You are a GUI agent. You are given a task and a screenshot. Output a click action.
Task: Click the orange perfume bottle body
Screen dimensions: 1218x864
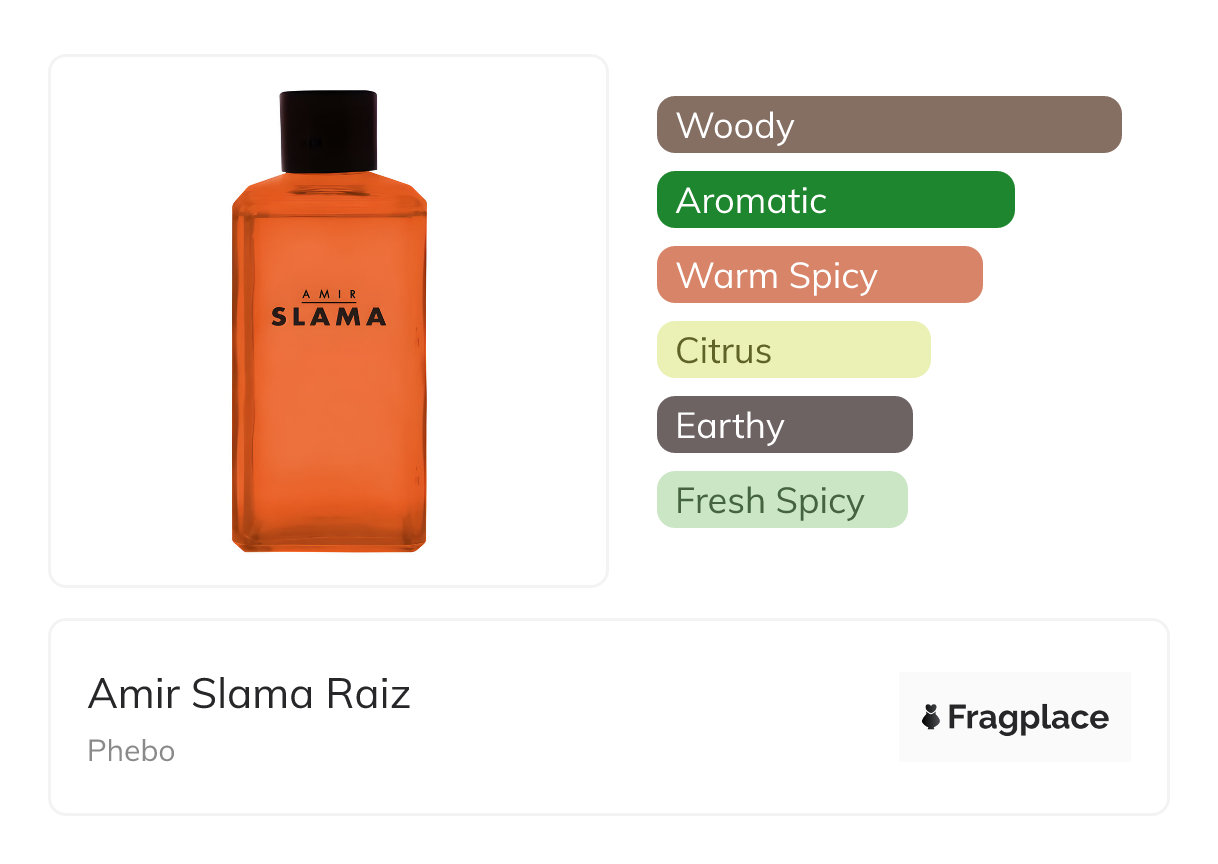pos(328,420)
